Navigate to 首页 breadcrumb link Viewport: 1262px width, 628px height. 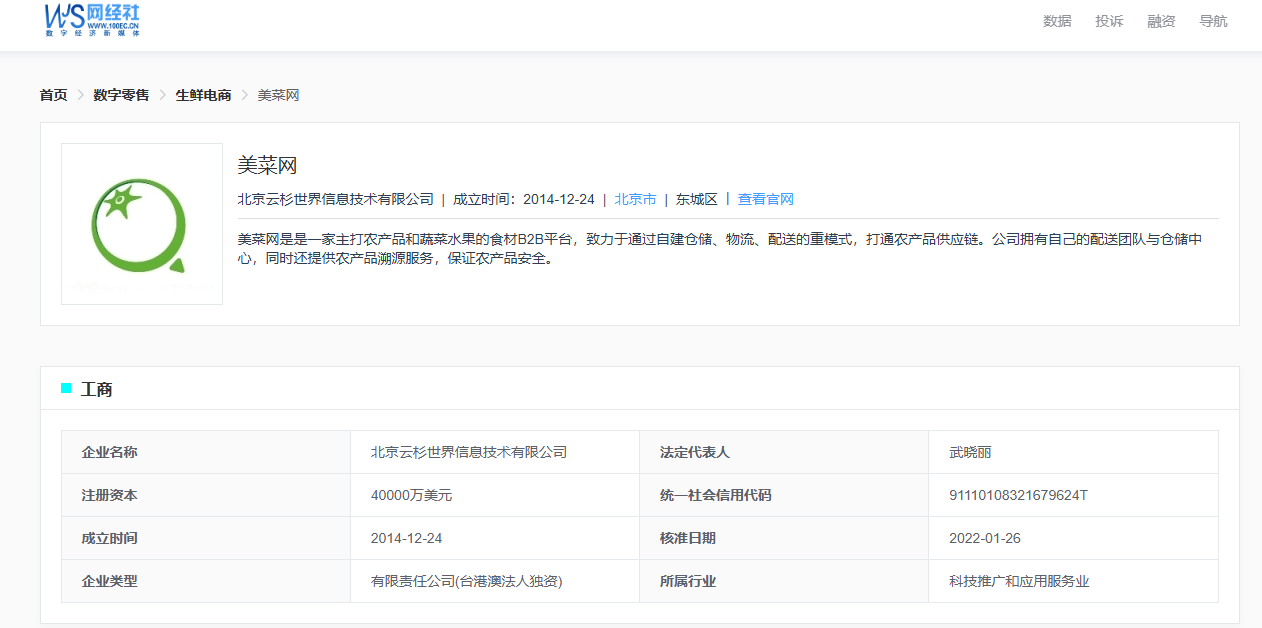click(54, 95)
